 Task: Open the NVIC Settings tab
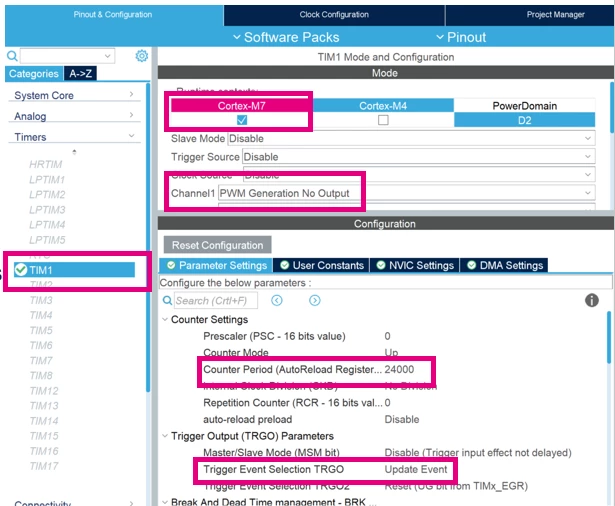click(415, 265)
